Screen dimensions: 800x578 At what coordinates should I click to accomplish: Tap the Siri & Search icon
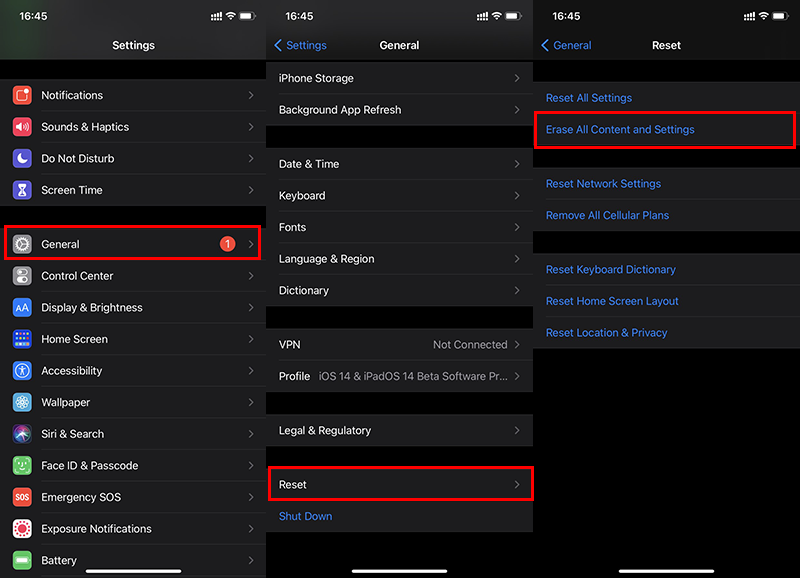click(x=22, y=434)
